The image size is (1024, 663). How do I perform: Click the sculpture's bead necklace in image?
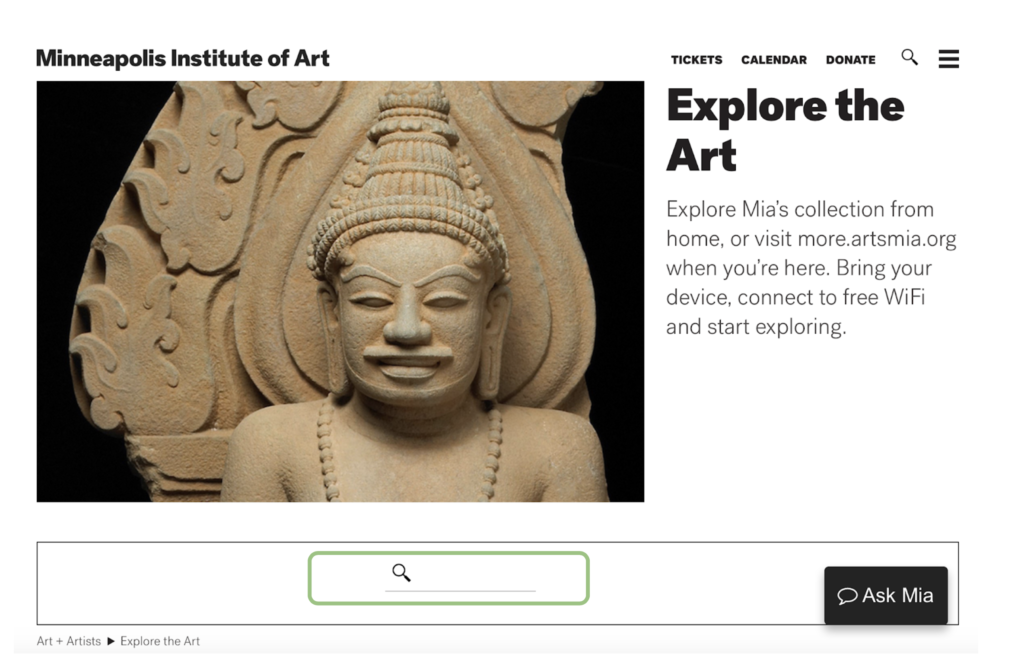[408, 451]
